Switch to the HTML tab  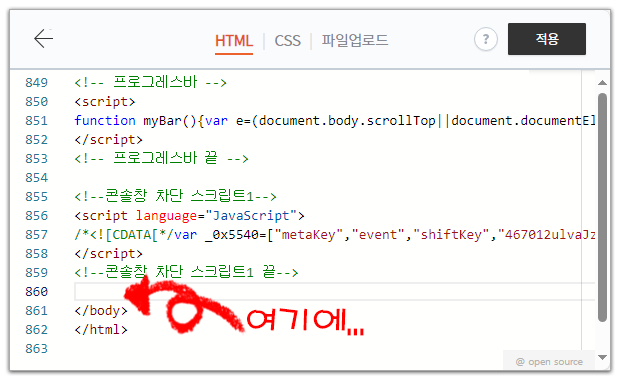point(234,41)
